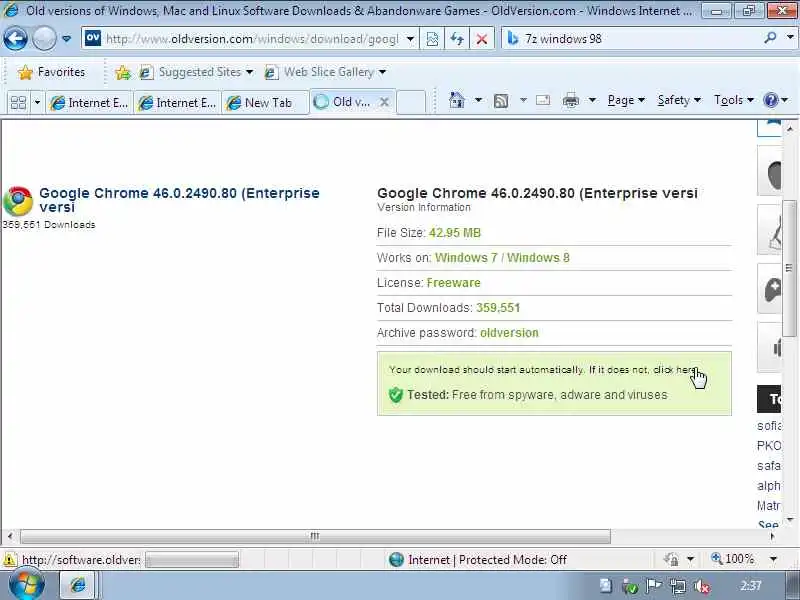Viewport: 800px width, 600px height.
Task: Close the Old v... tab
Action: click(x=385, y=102)
